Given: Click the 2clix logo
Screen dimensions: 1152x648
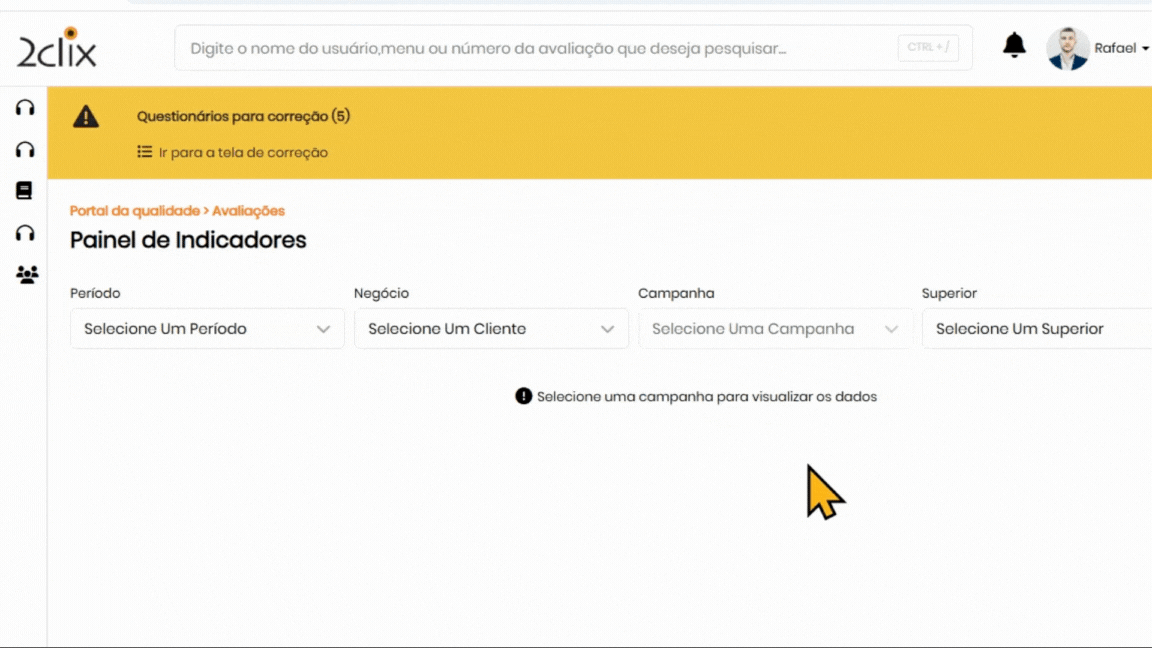Looking at the screenshot, I should [x=57, y=47].
